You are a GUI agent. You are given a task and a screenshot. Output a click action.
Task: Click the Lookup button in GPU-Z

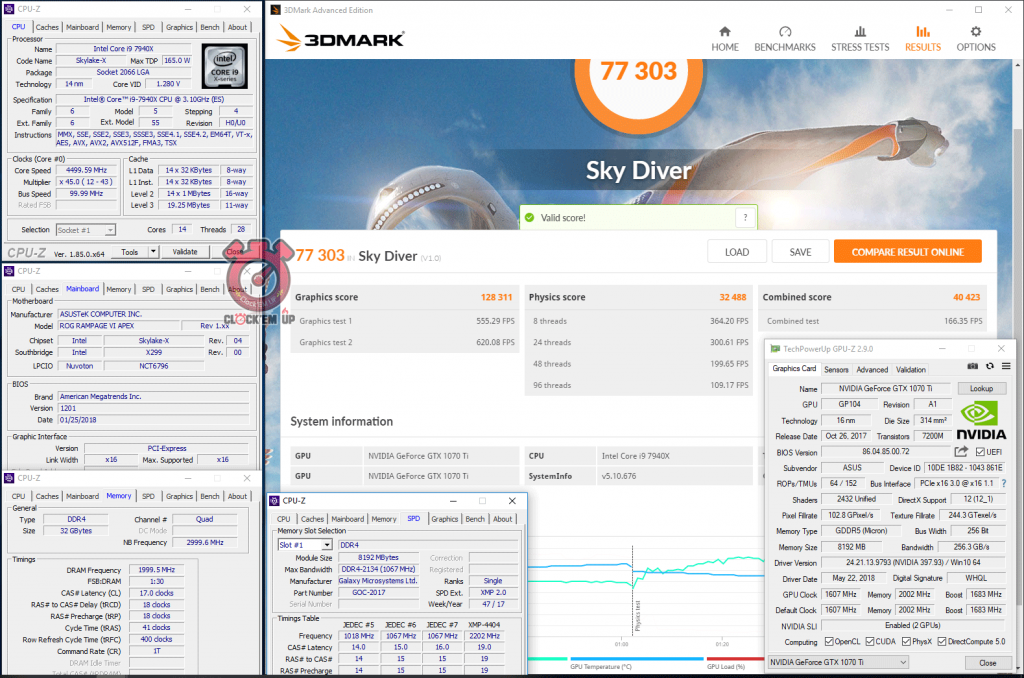982,388
